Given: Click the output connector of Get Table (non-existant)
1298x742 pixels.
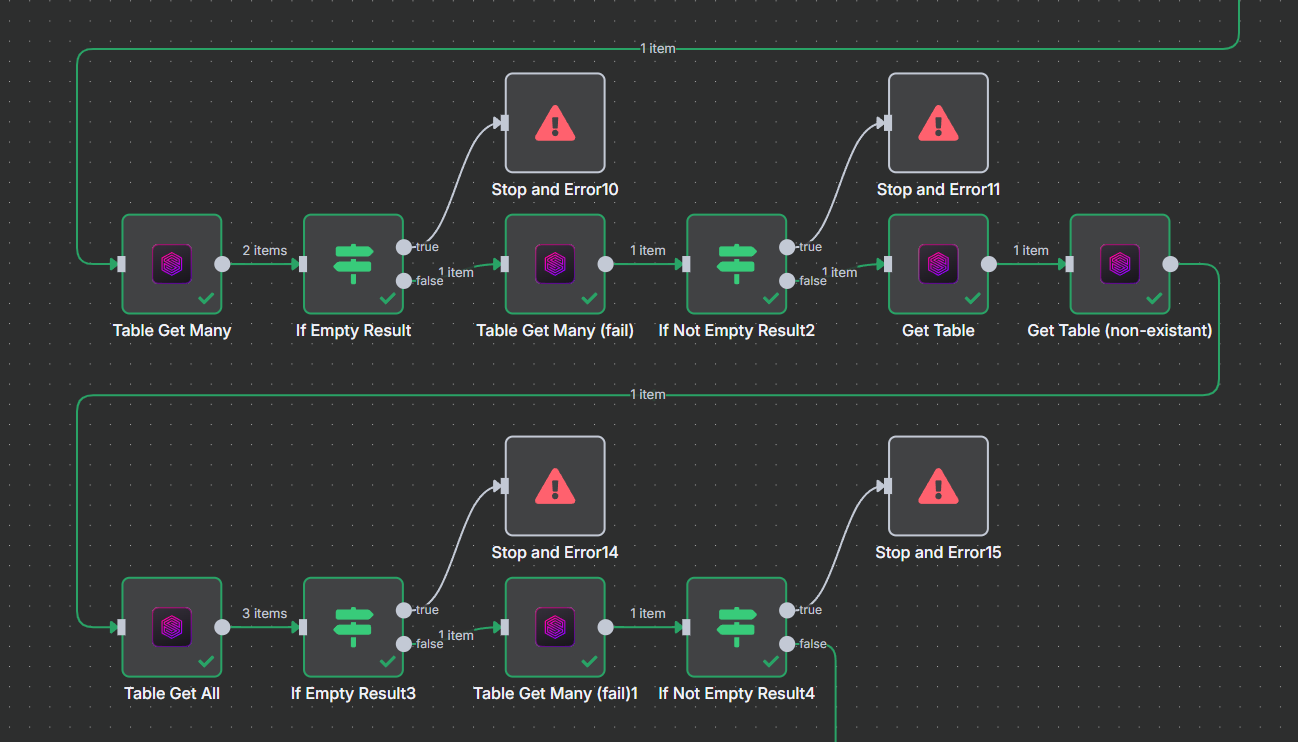Looking at the screenshot, I should pos(1170,264).
